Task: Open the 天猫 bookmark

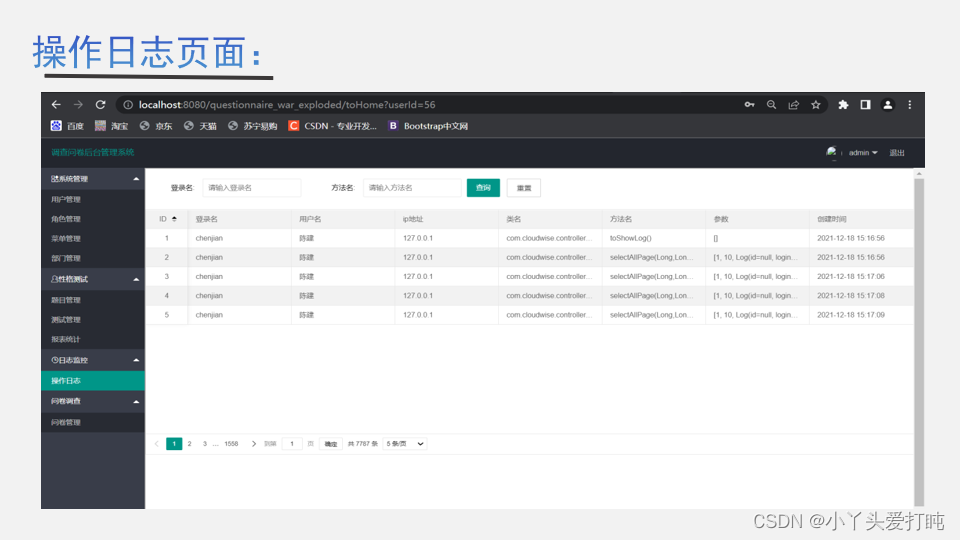Action: (x=200, y=126)
